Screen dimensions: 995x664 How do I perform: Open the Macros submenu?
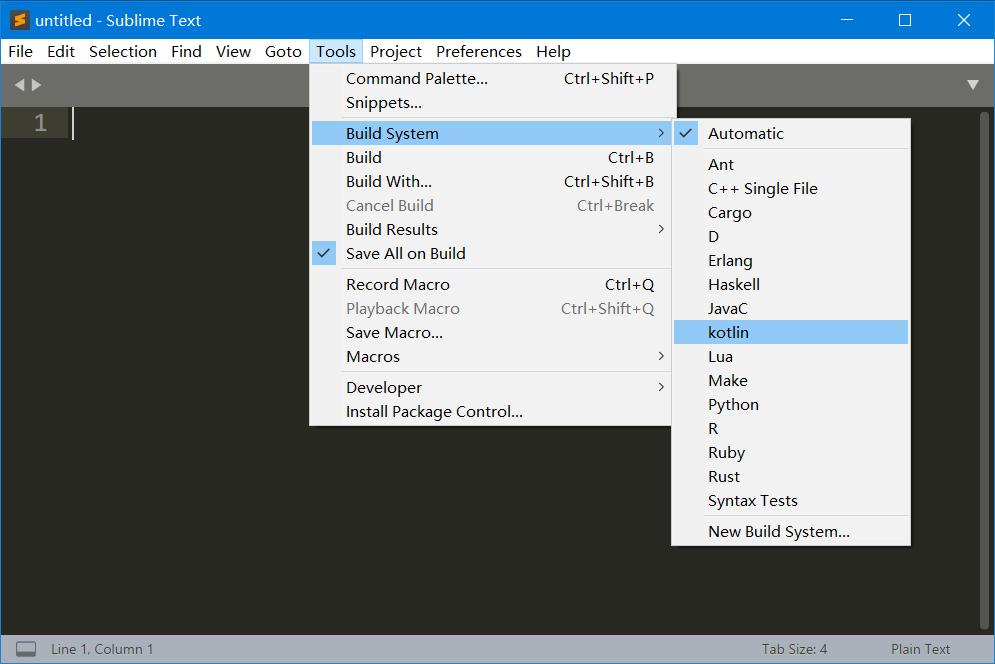click(x=372, y=356)
